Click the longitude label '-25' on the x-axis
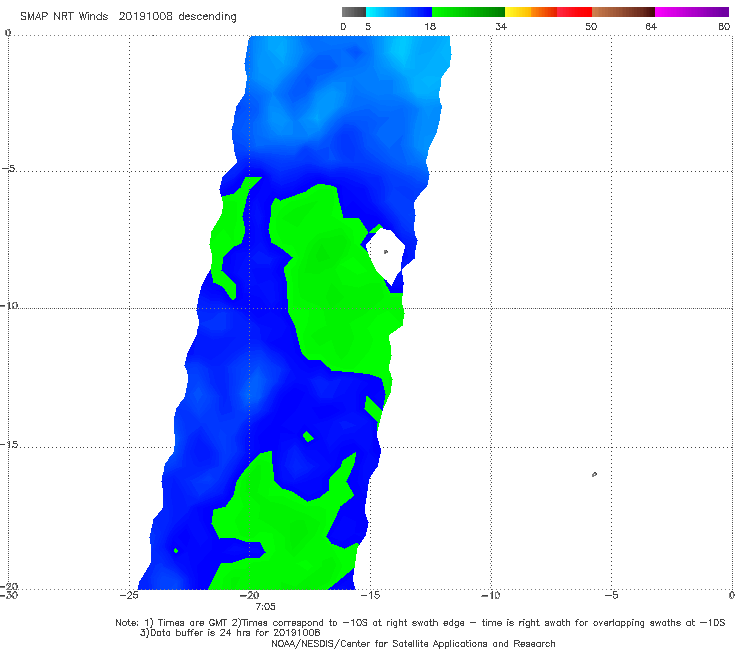 coord(129,595)
